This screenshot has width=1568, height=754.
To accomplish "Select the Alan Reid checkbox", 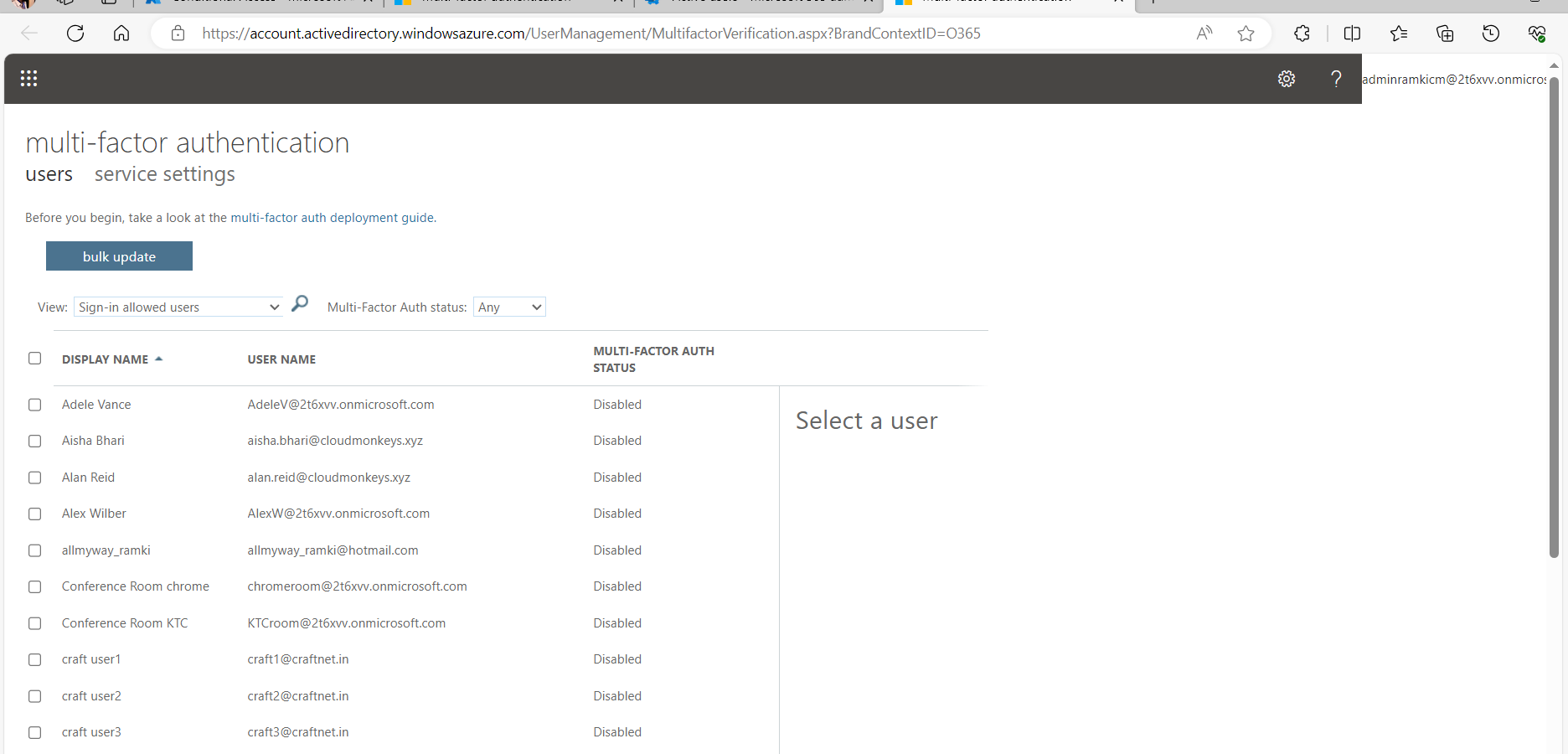I will [x=34, y=478].
